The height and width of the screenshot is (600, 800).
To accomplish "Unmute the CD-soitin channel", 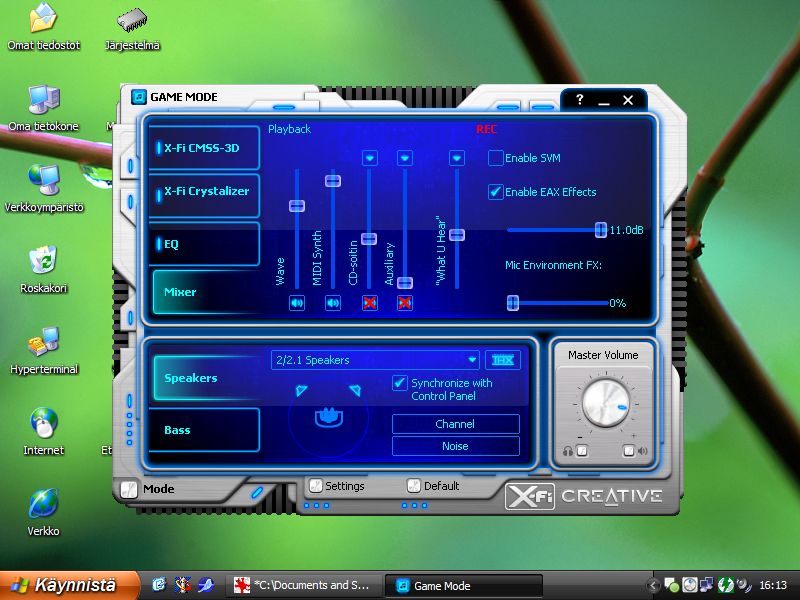I will coord(369,303).
